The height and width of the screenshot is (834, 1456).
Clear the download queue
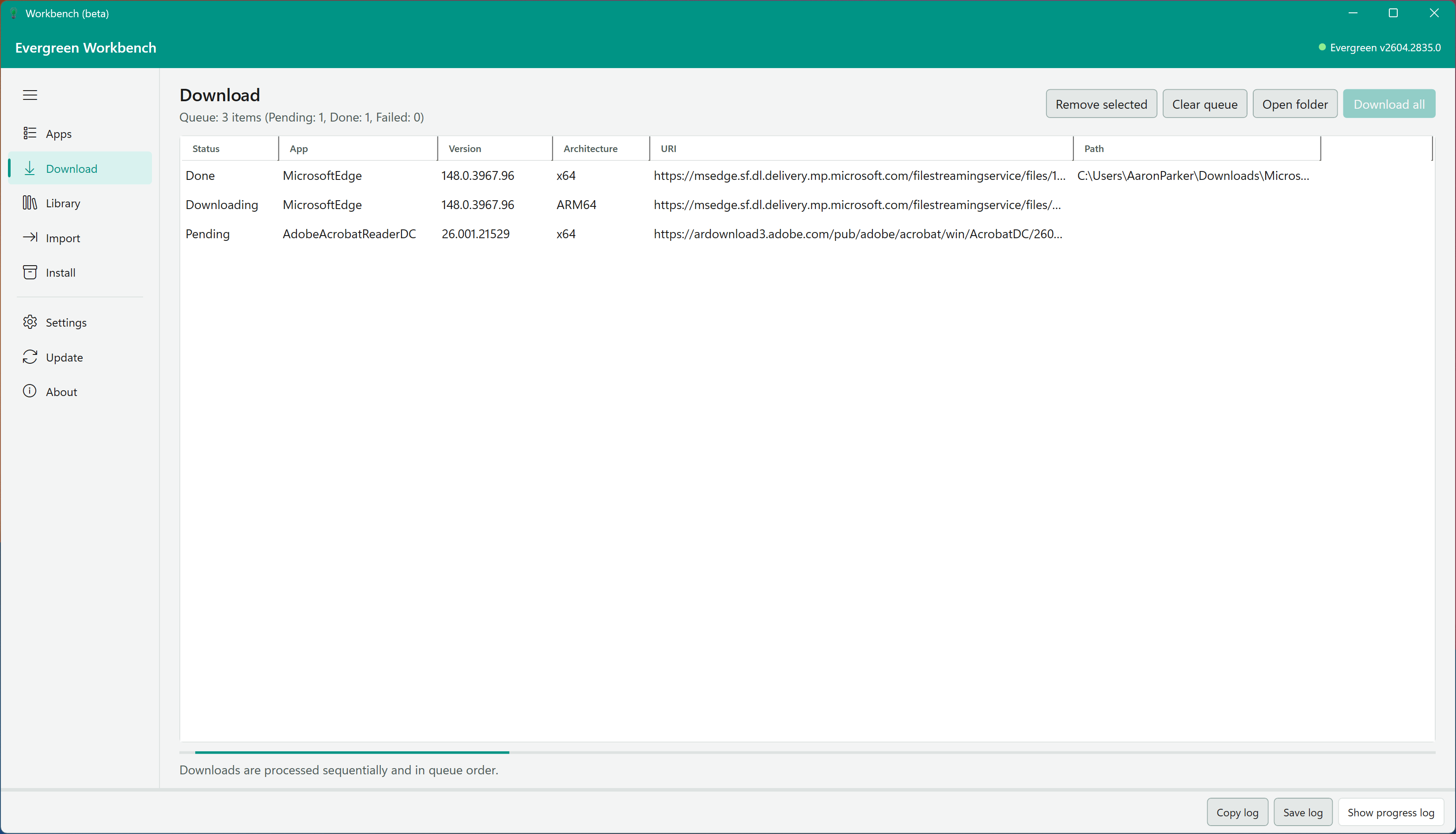coord(1205,104)
